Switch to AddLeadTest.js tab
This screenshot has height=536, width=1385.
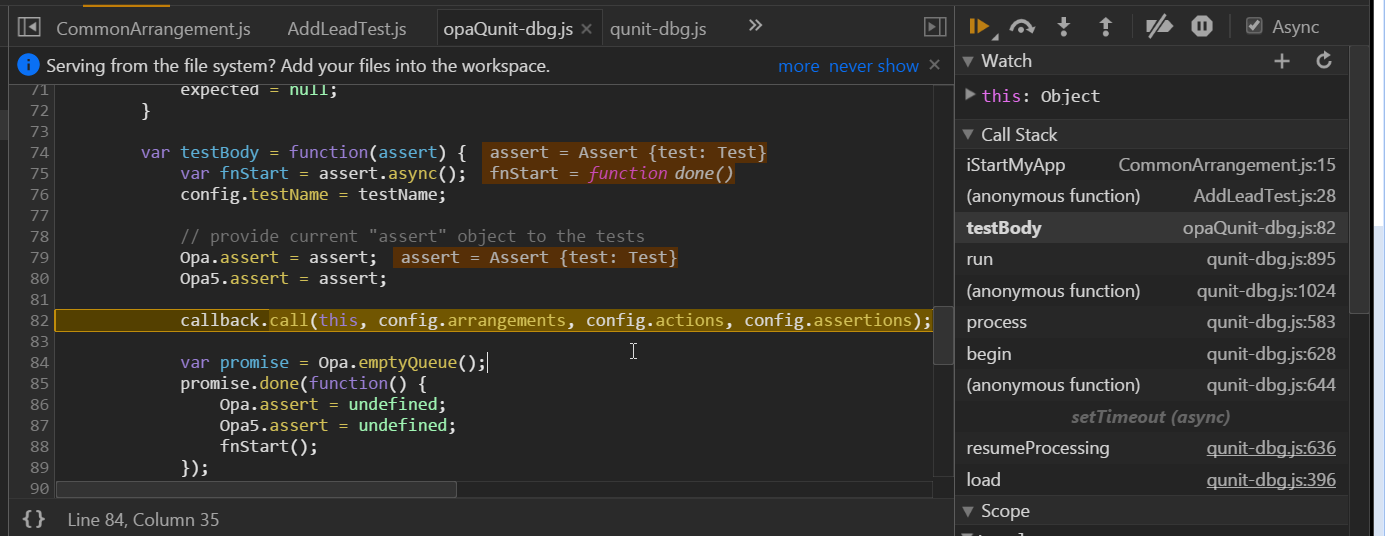(347, 29)
